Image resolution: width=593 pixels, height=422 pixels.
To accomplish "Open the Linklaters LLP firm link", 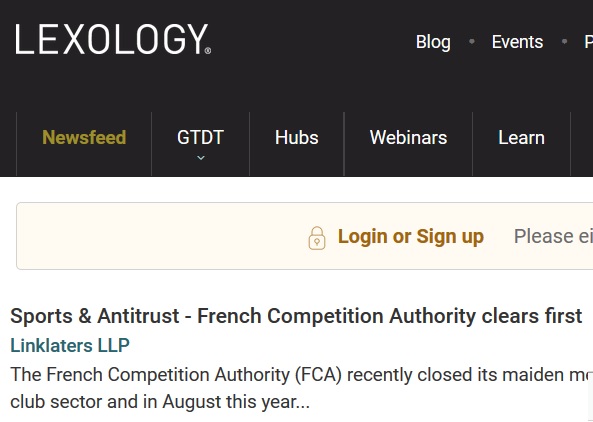I will coord(70,345).
